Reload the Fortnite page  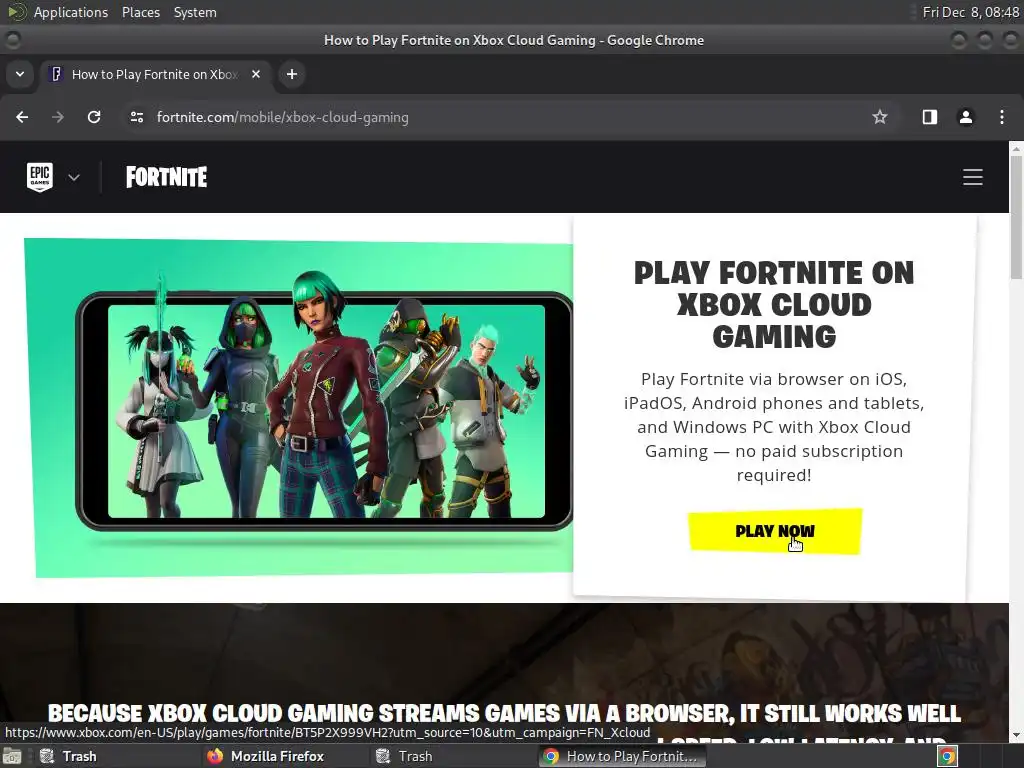(x=94, y=117)
